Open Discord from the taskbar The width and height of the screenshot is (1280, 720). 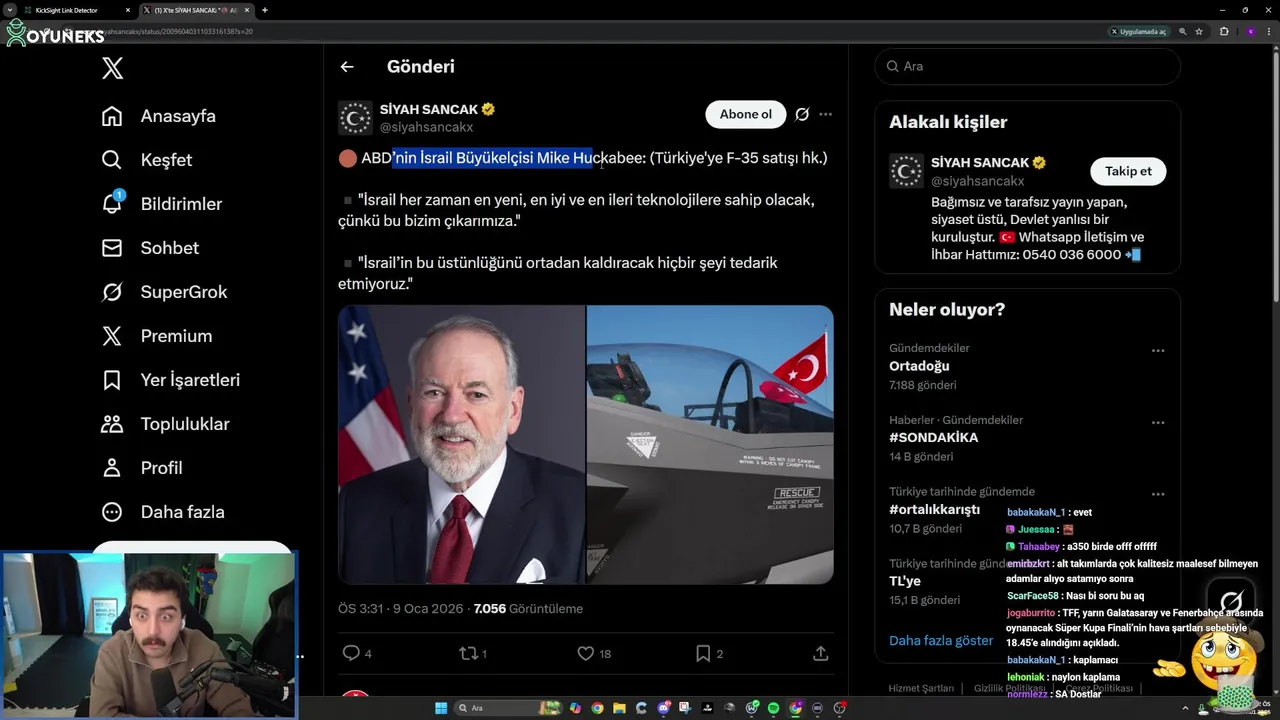coord(664,708)
